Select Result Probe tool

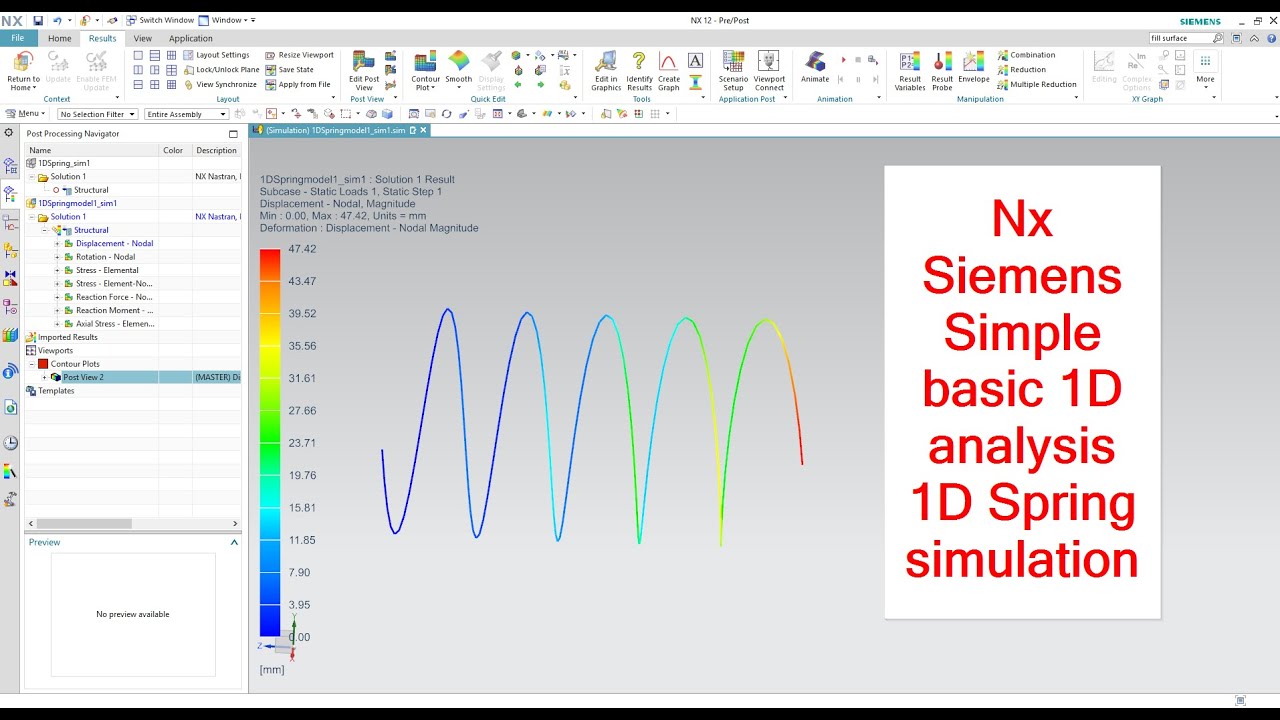(x=942, y=71)
